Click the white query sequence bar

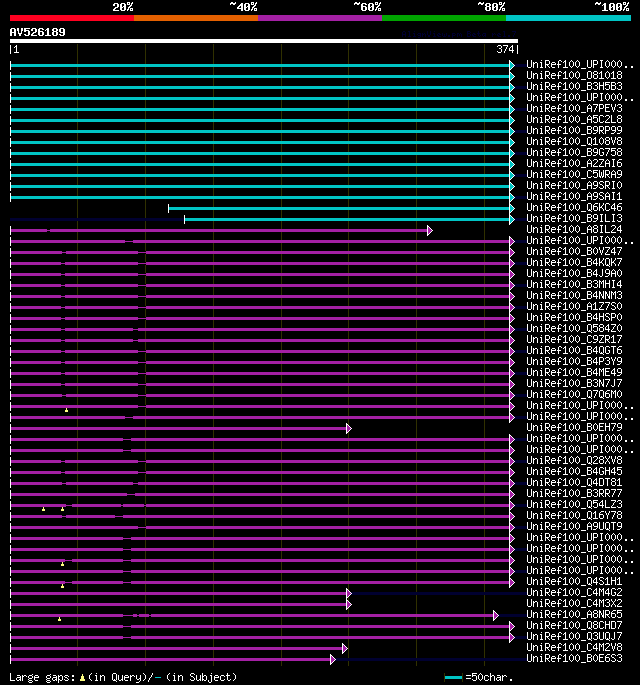click(264, 41)
